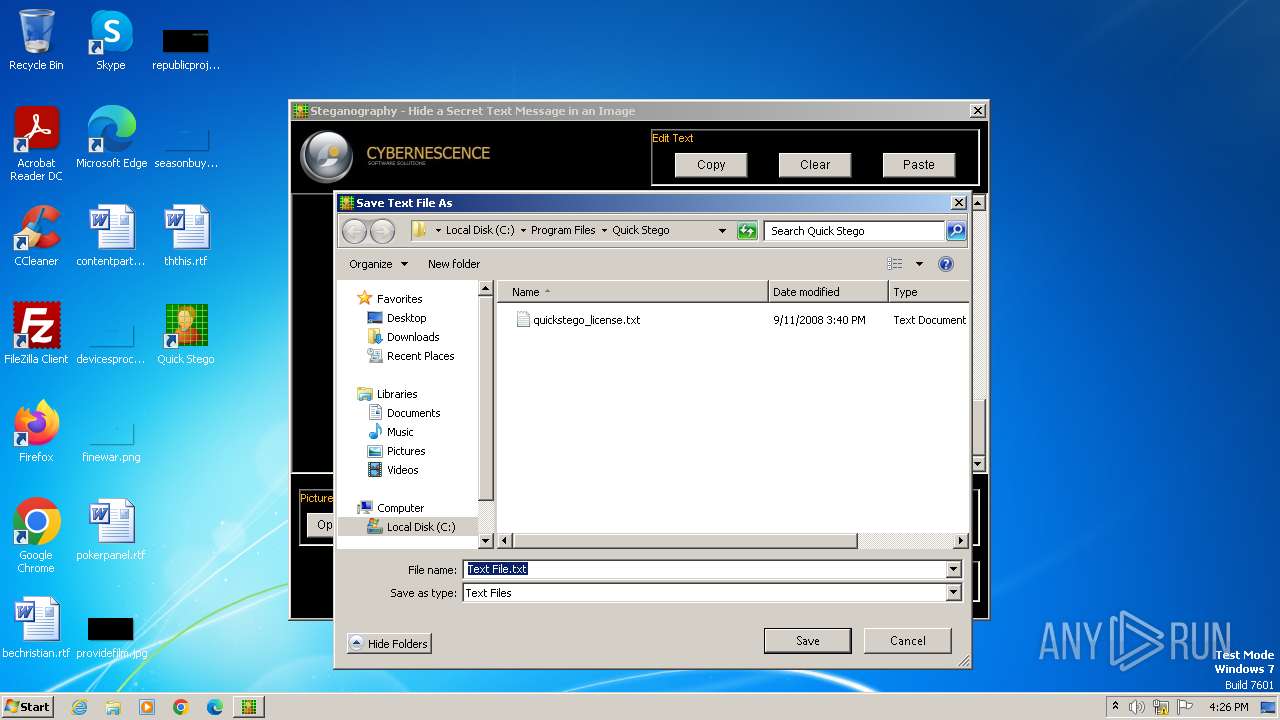
Task: Select thethis.rtf desktop file
Action: (x=185, y=236)
